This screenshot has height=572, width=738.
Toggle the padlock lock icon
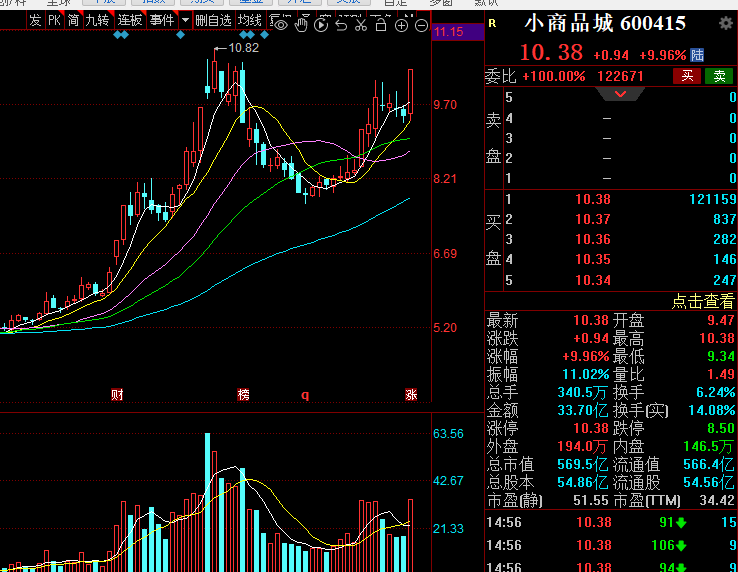point(381,25)
